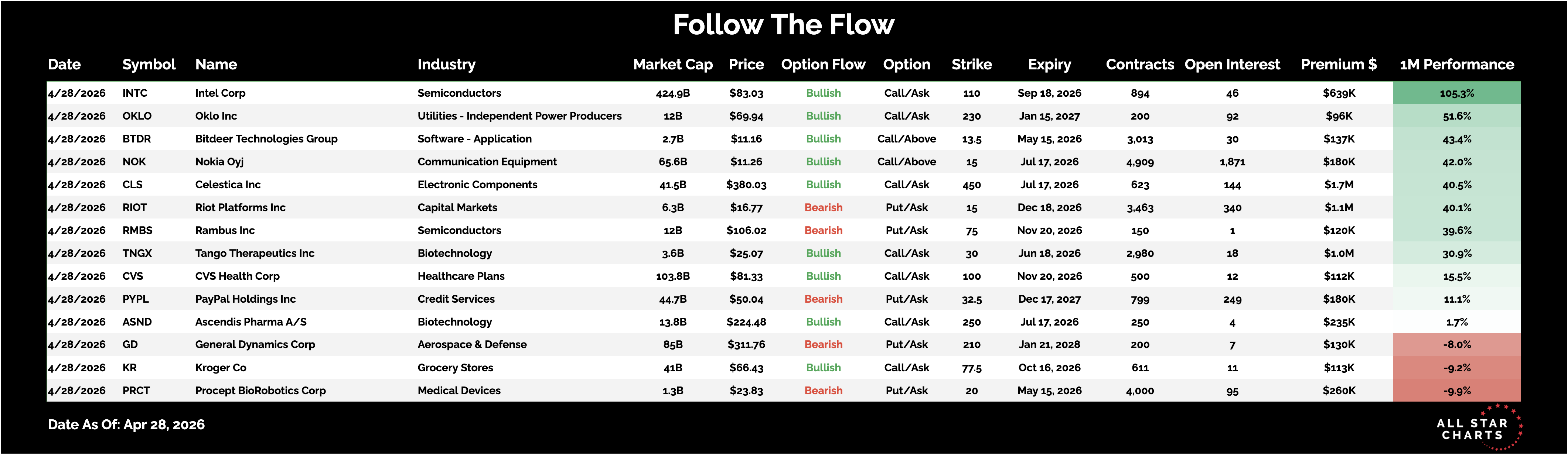Click the Bearish label for PayPal row
1568x454 pixels.
[823, 299]
